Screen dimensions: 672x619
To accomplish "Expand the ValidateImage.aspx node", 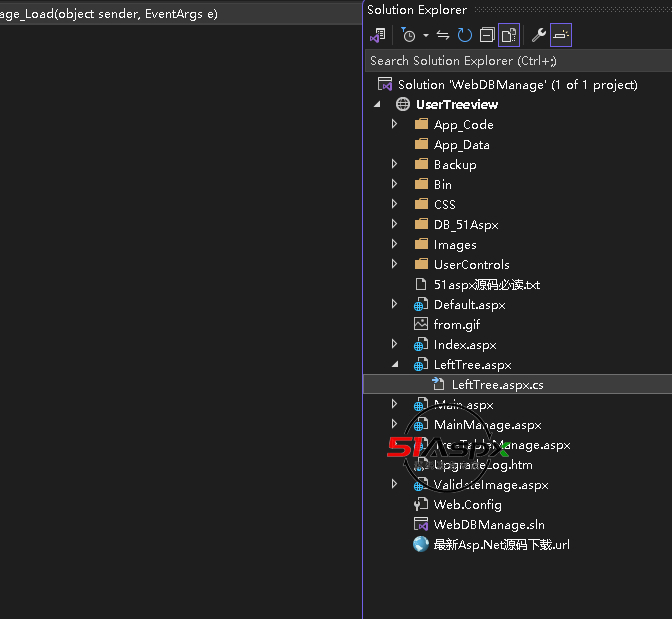I will click(394, 484).
